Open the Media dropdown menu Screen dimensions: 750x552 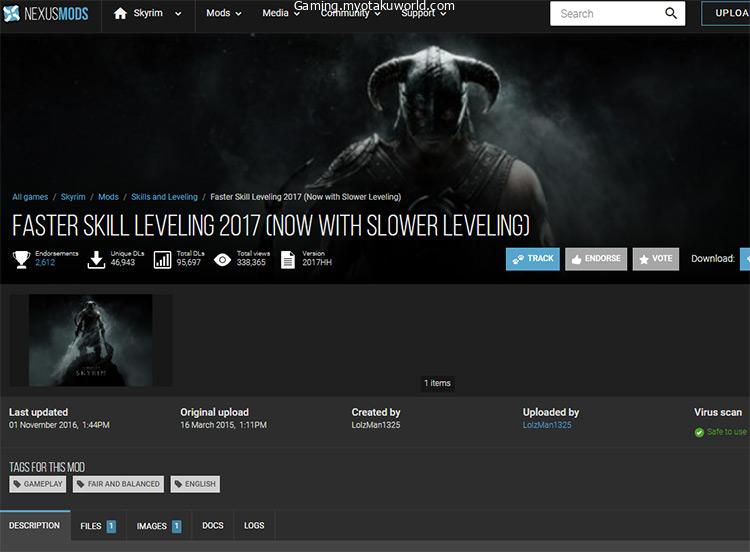coord(281,13)
